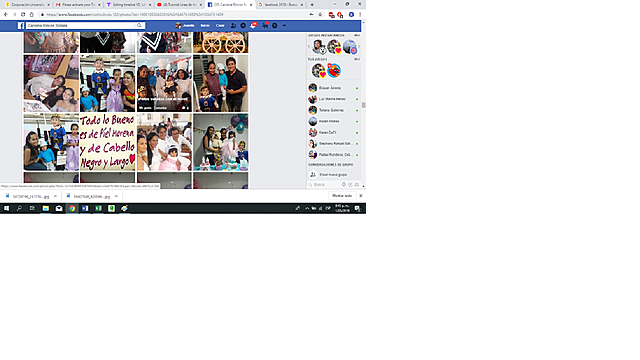
Task: Open File Explorer from taskbar
Action: tap(46, 208)
